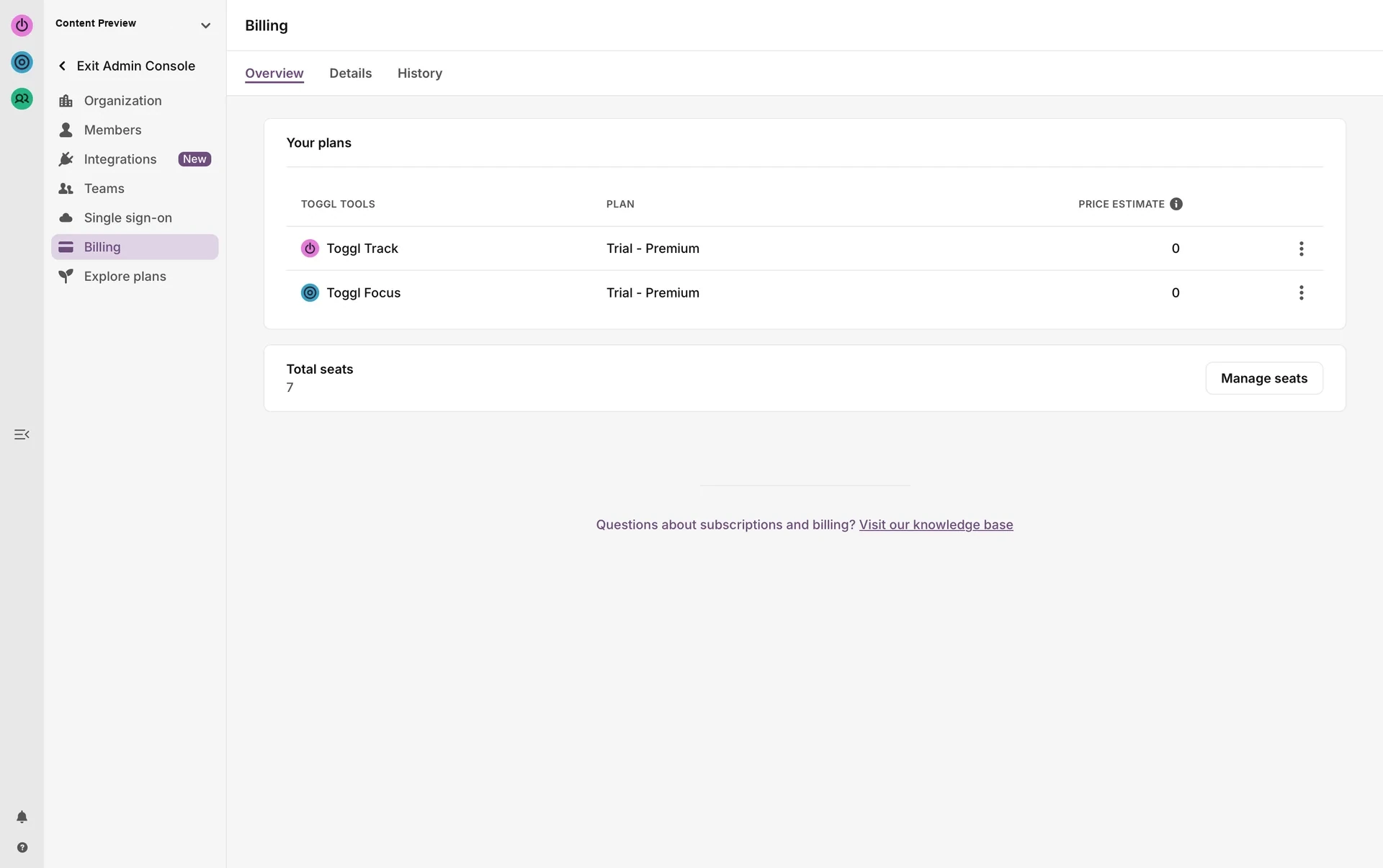Click the Teams people icon

pos(66,189)
